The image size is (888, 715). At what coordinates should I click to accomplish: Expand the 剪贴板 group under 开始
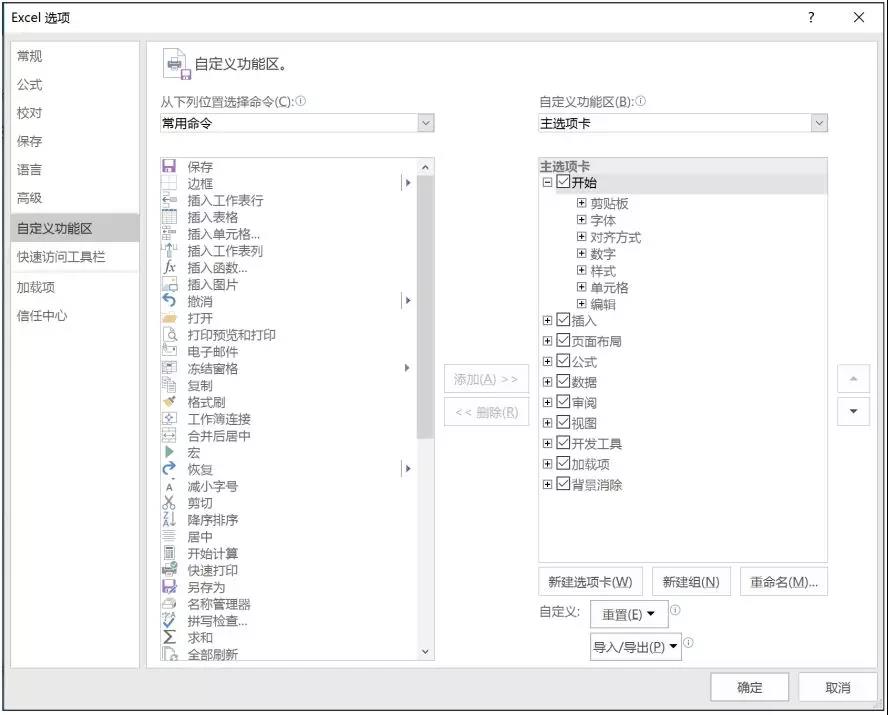(x=582, y=204)
